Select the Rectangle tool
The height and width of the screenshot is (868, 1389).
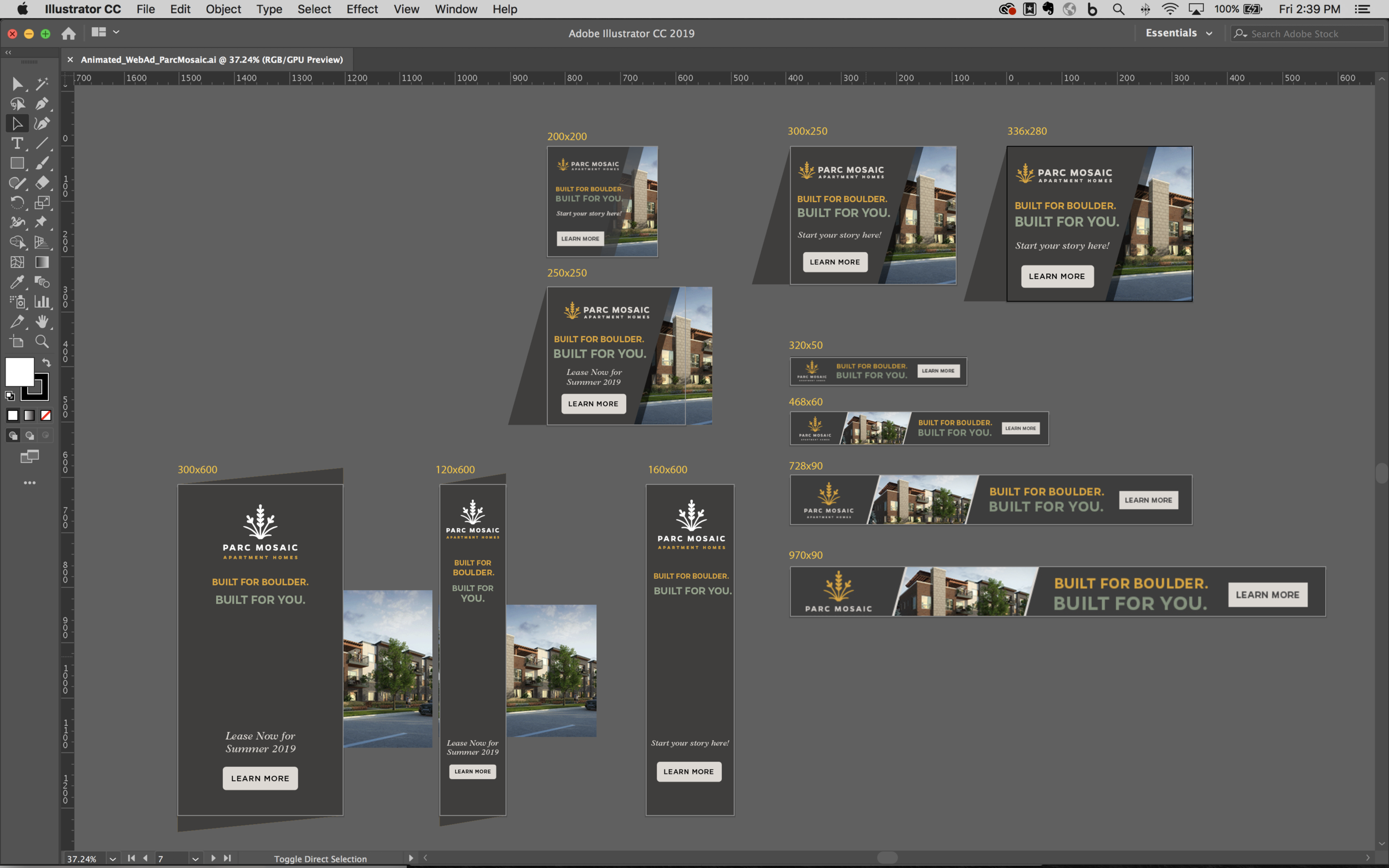click(17, 163)
